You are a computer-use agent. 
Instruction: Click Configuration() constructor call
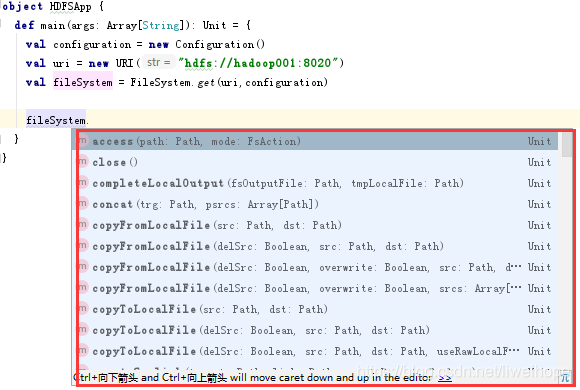tap(220, 44)
